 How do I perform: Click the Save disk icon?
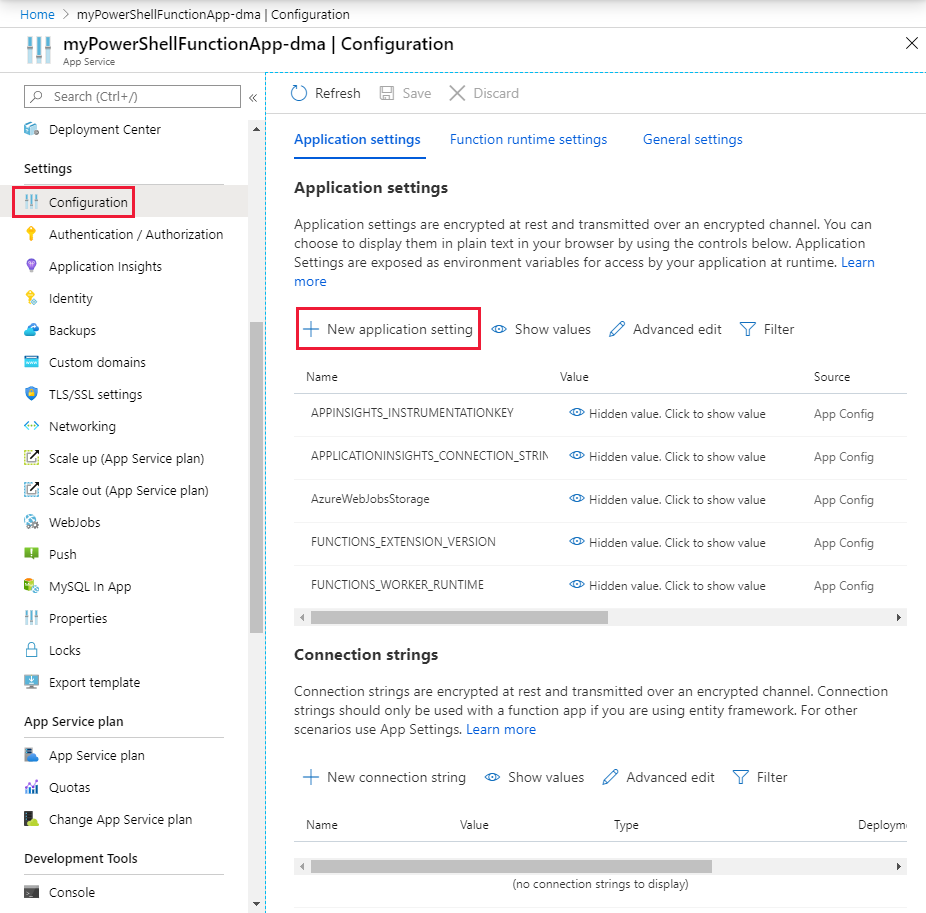pyautogui.click(x=387, y=93)
